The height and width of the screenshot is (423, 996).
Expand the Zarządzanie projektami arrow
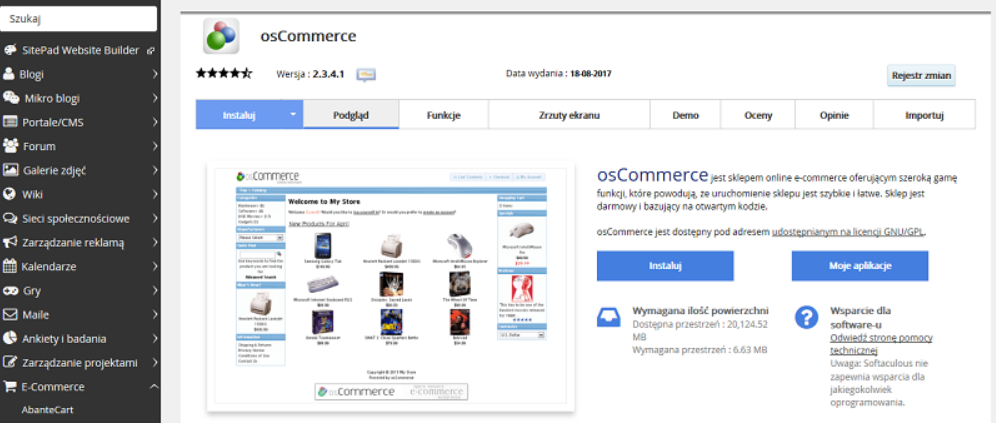[x=154, y=363]
